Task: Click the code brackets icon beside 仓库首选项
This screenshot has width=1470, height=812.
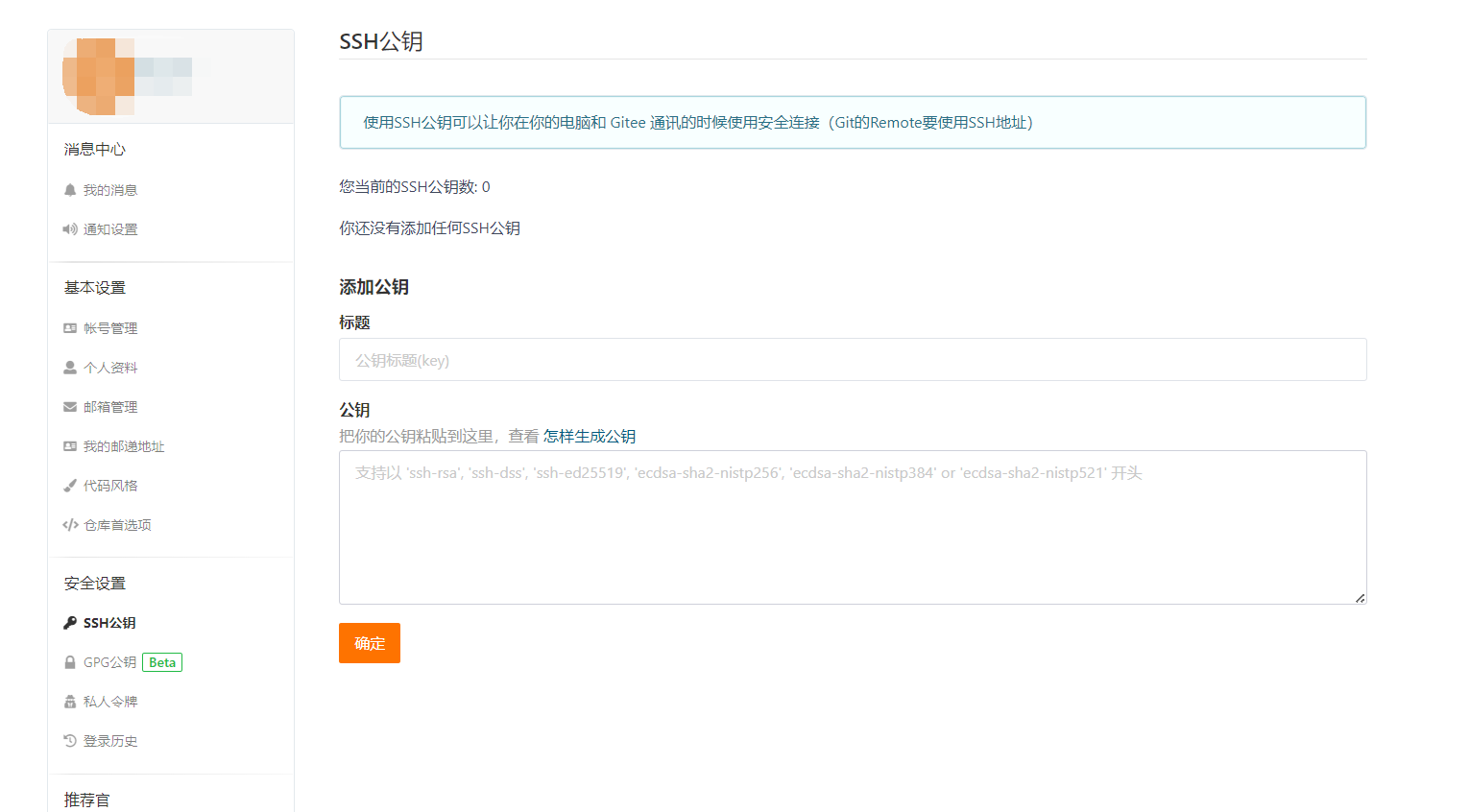Action: pyautogui.click(x=70, y=525)
